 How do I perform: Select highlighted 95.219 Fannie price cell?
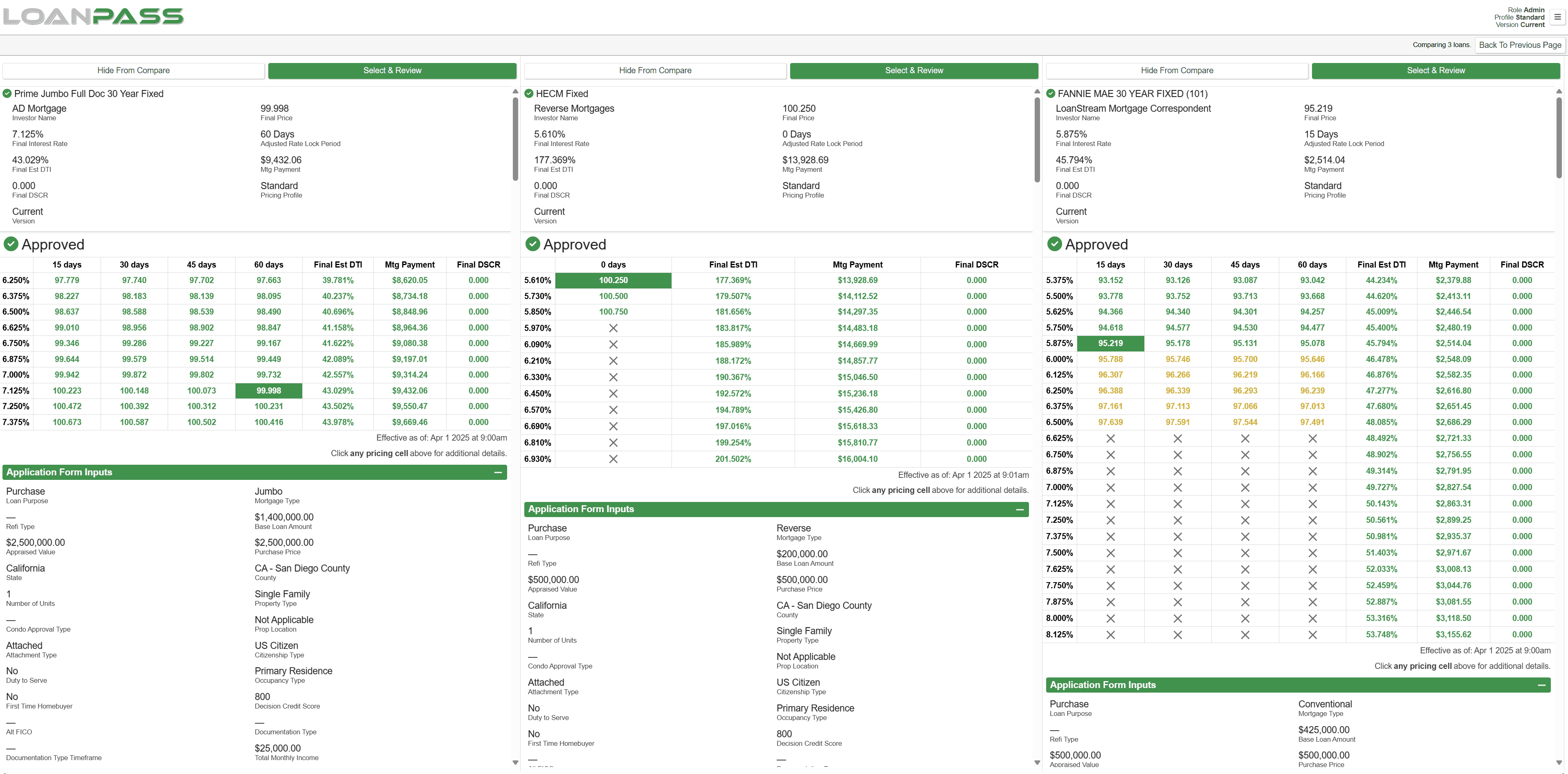tap(1110, 344)
